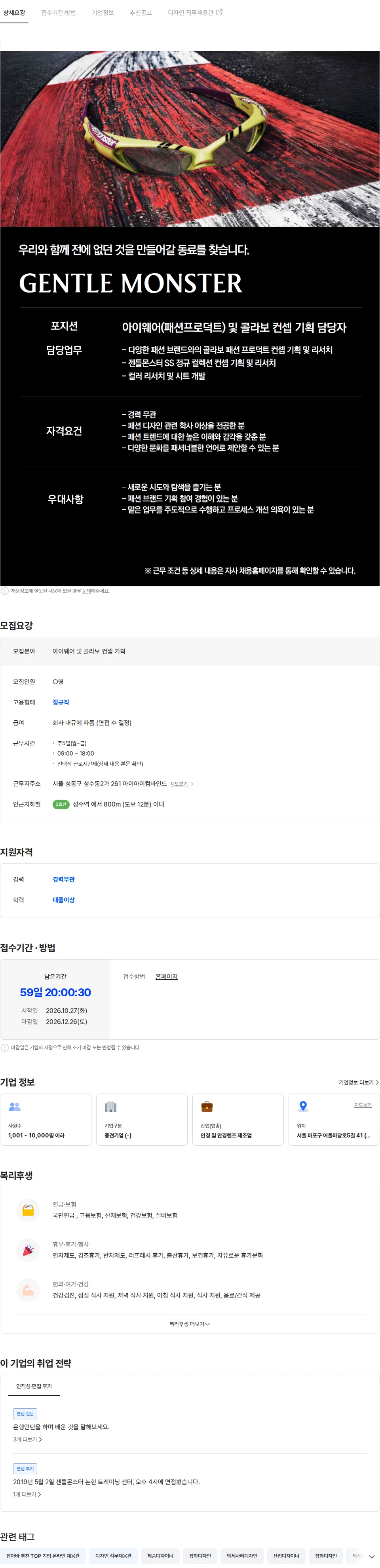Click the 안경 및 안경렌즈 제조업 industry card
This screenshot has width=380, height=1568.
click(238, 1119)
